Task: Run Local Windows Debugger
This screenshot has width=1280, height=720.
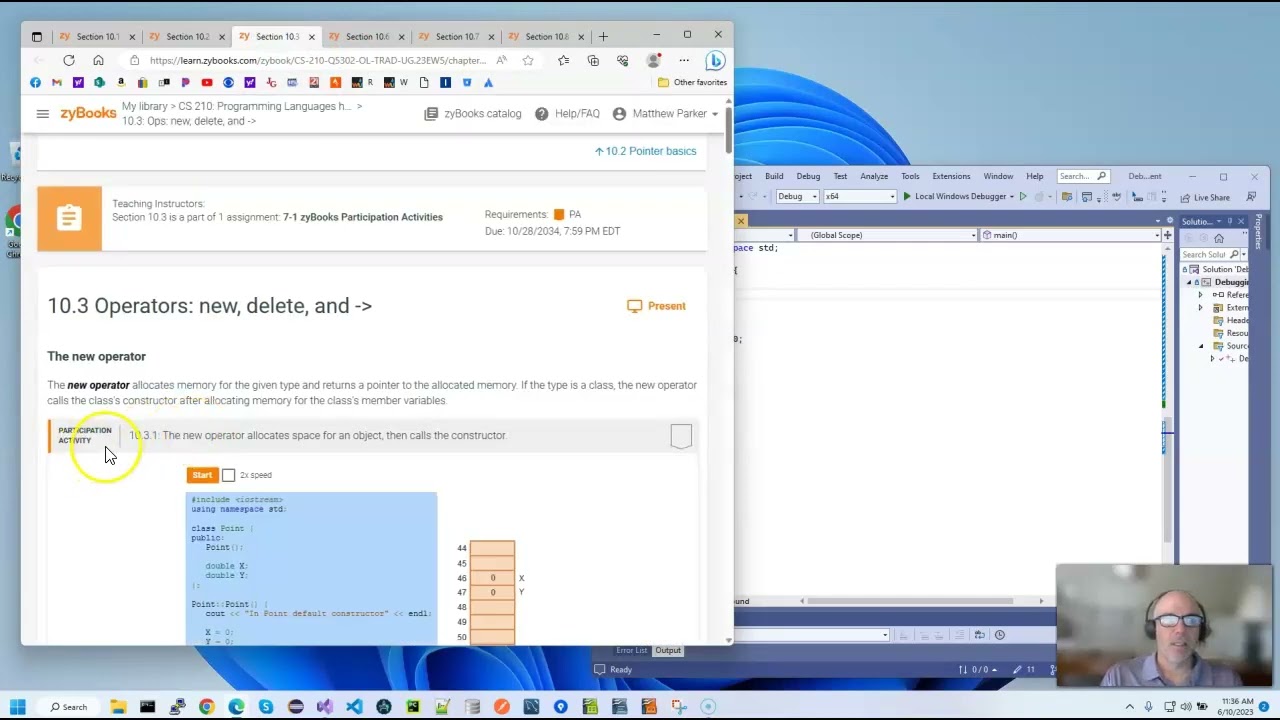Action: point(958,196)
